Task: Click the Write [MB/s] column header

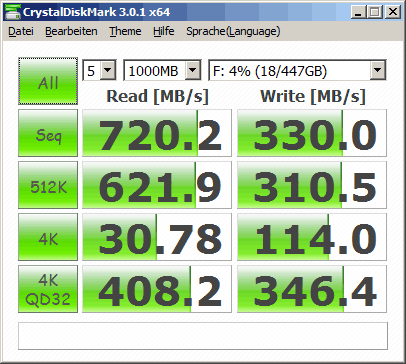Action: point(313,96)
